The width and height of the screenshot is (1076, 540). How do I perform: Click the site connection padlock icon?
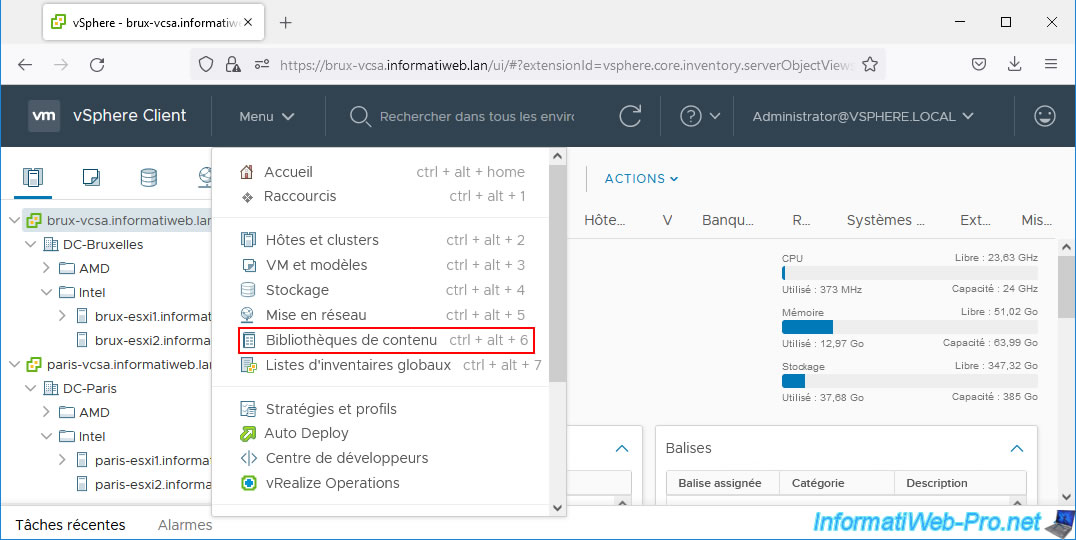click(x=233, y=64)
